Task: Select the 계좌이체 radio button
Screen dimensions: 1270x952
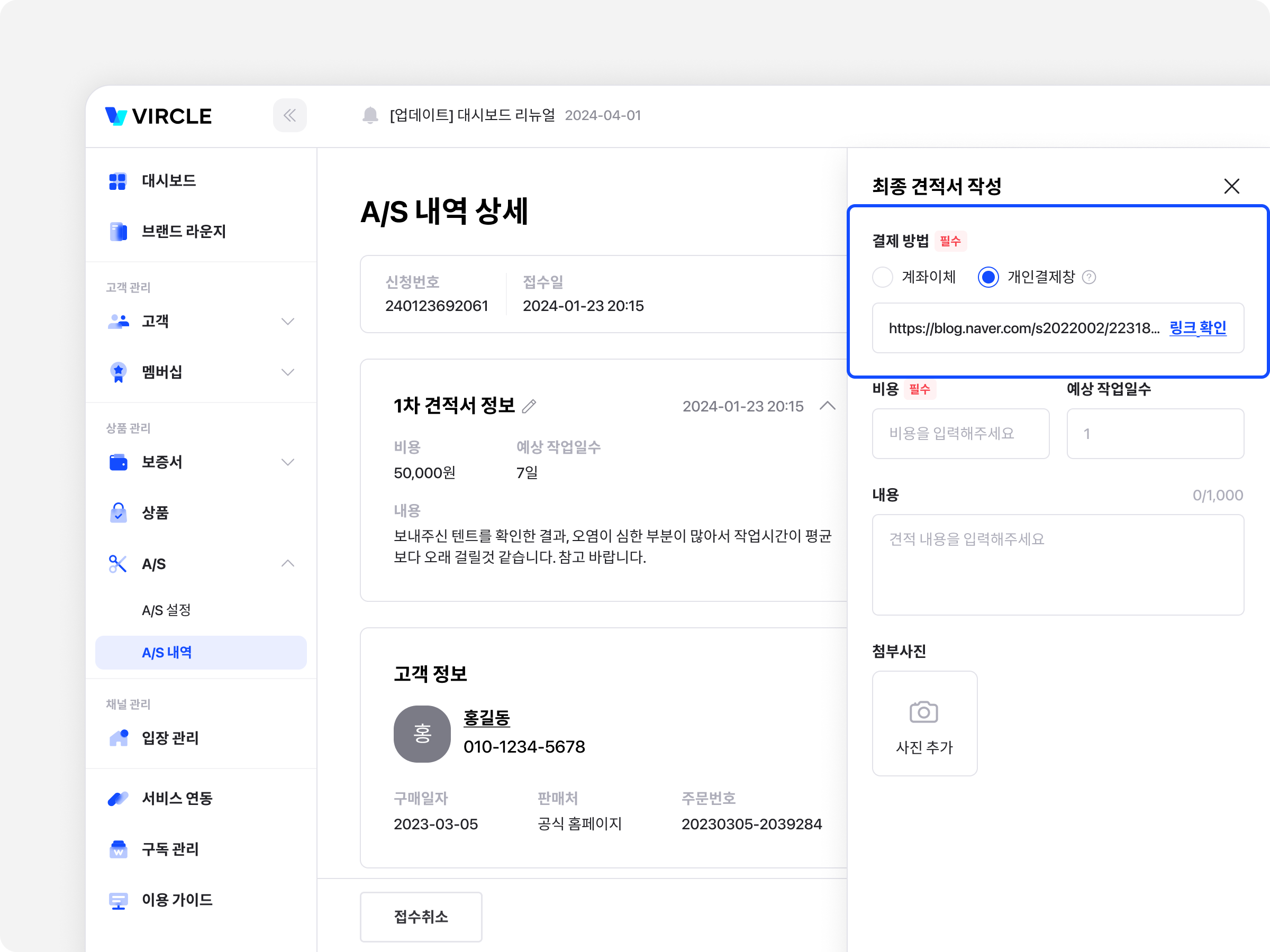Action: pyautogui.click(x=883, y=277)
